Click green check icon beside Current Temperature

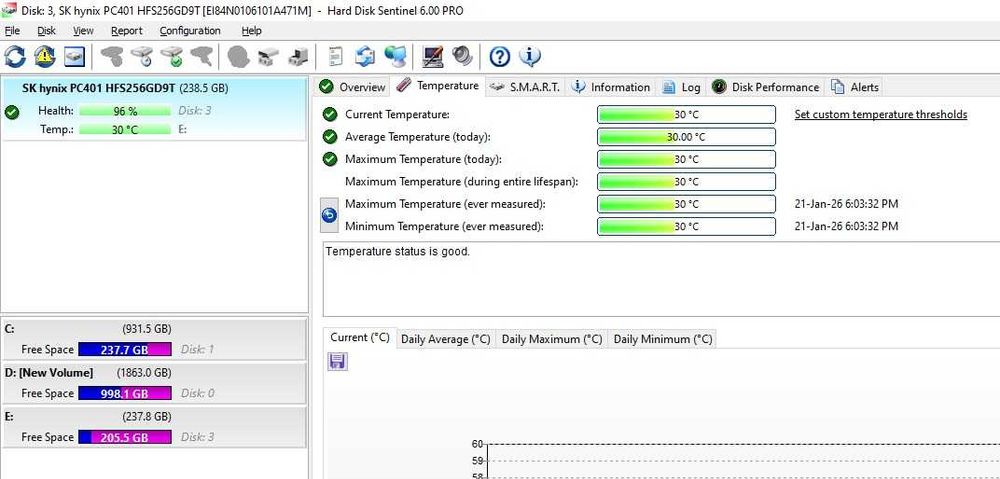(x=330, y=114)
